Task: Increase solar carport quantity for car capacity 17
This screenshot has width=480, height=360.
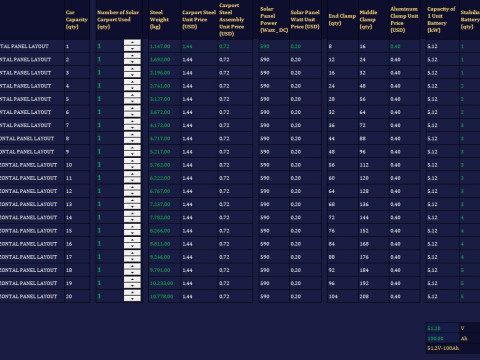Action: 132,253
